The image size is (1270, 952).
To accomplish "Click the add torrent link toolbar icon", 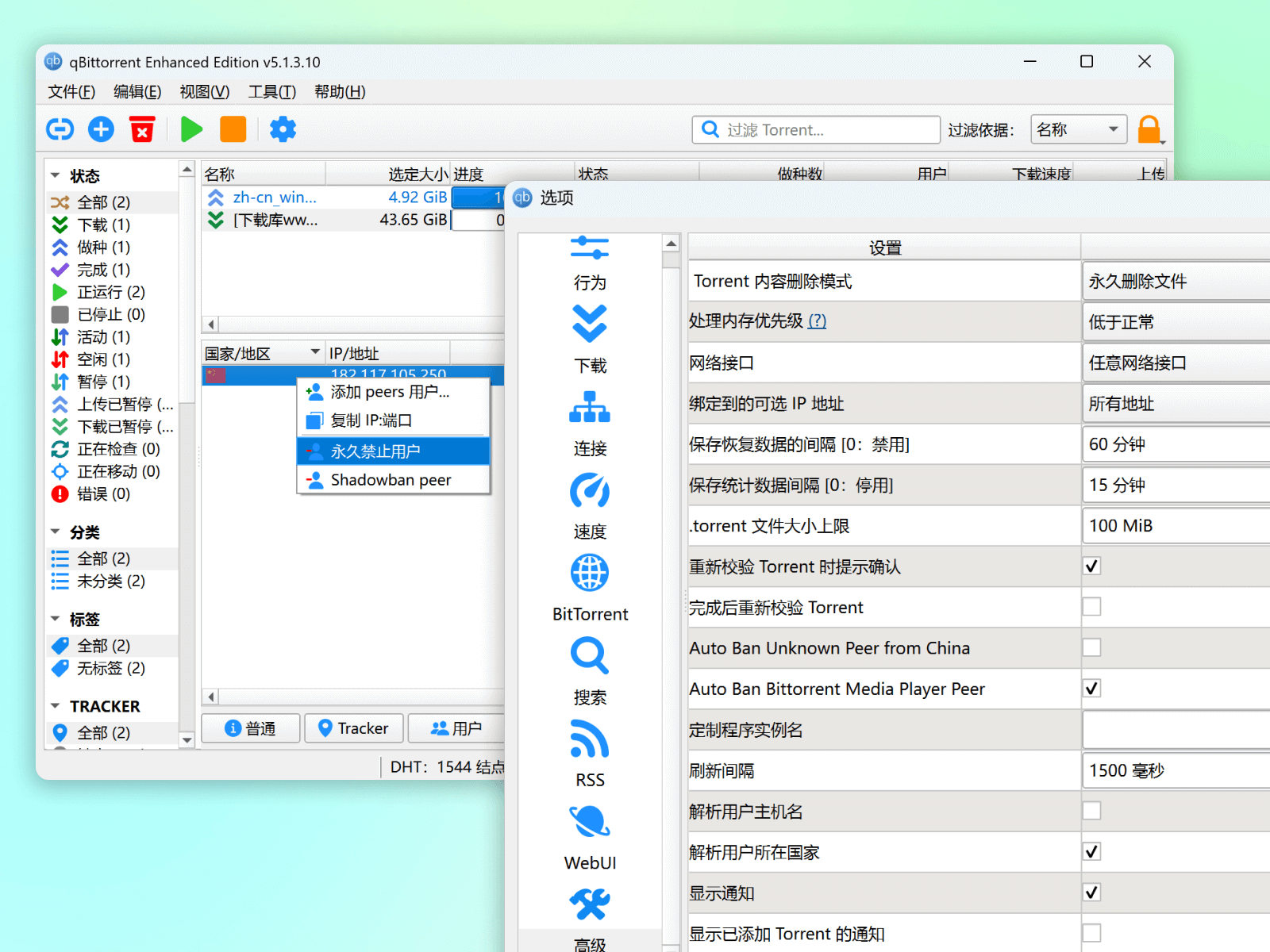I will [x=60, y=129].
